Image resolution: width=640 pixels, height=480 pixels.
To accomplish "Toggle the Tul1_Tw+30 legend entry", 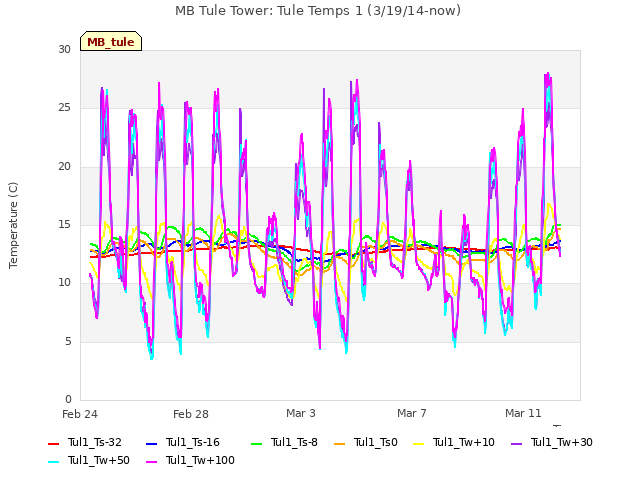I will point(552,442).
